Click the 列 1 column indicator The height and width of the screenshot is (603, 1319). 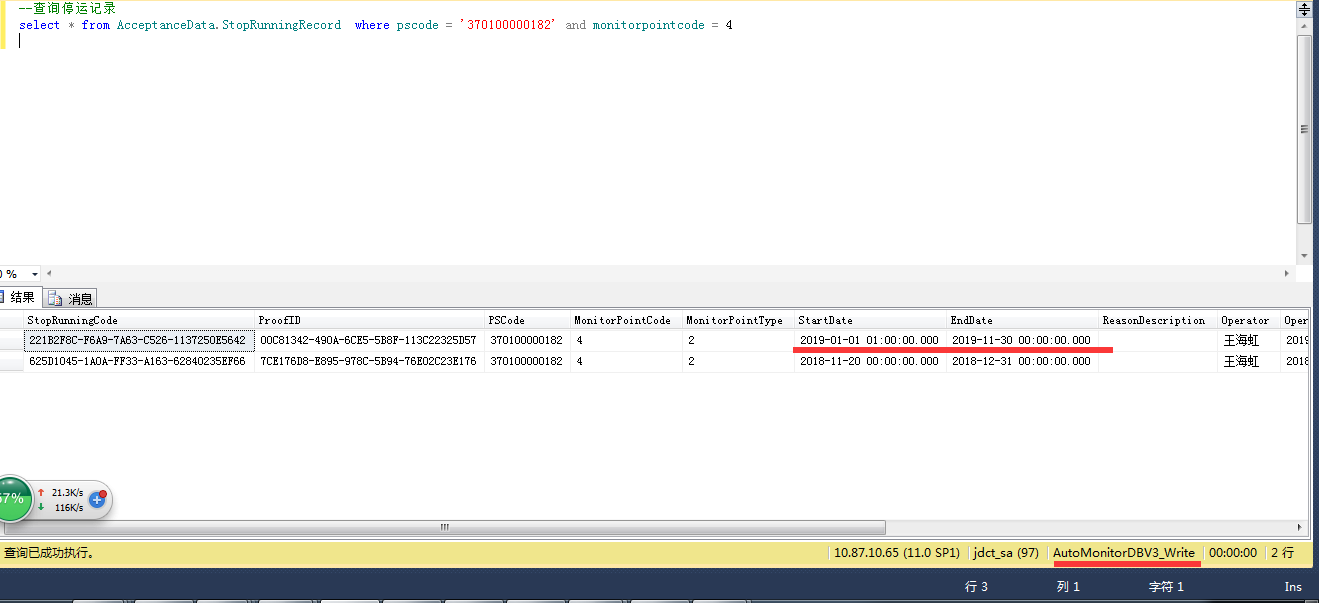1068,587
